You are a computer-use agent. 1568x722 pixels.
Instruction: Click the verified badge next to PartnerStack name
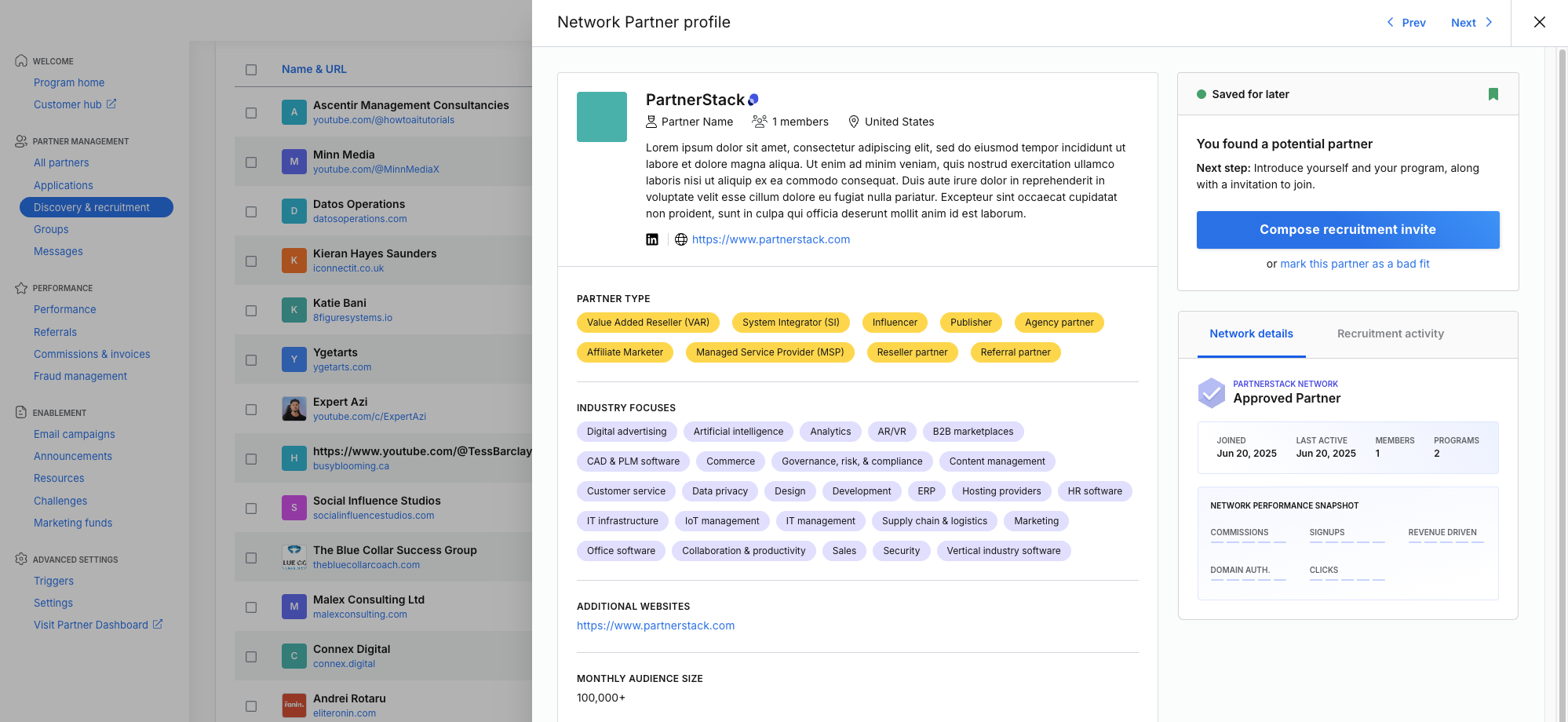(x=753, y=98)
